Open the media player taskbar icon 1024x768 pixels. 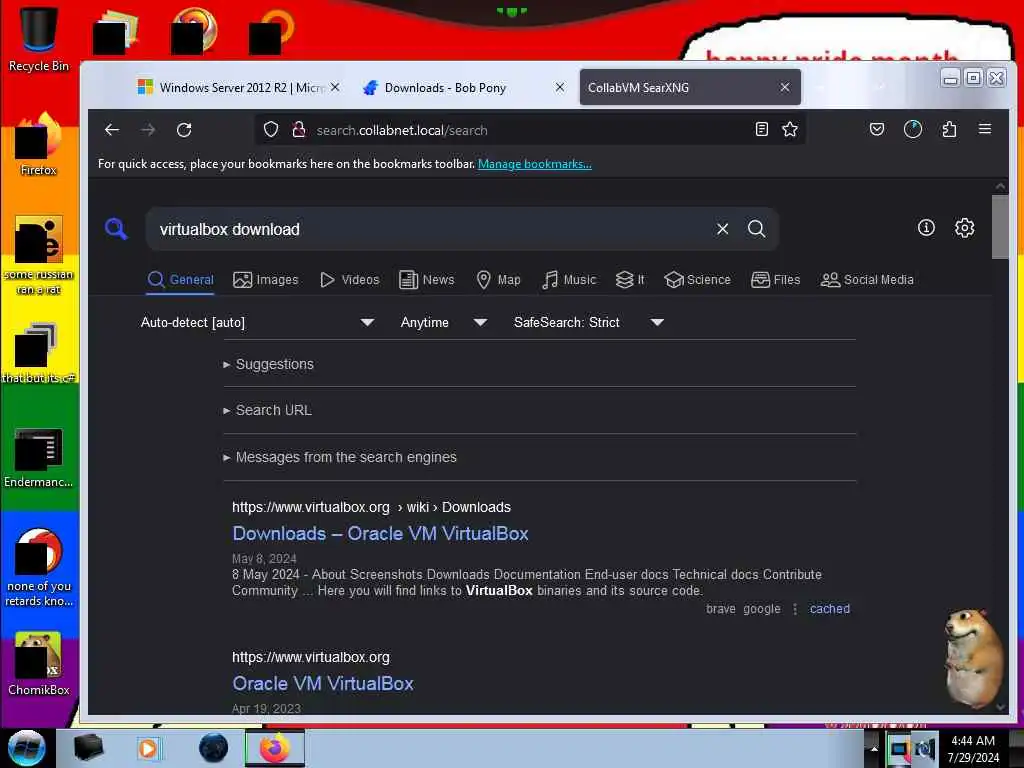tap(148, 748)
